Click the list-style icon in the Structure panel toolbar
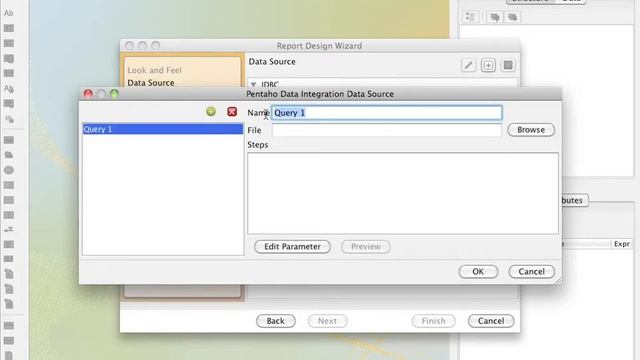This screenshot has height=360, width=640. point(471,17)
